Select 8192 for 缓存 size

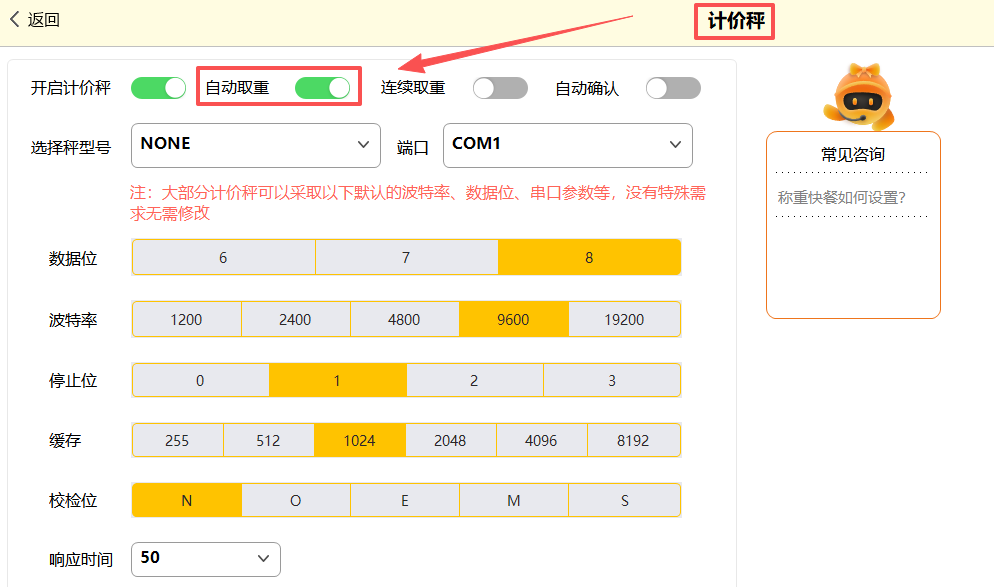click(x=633, y=440)
